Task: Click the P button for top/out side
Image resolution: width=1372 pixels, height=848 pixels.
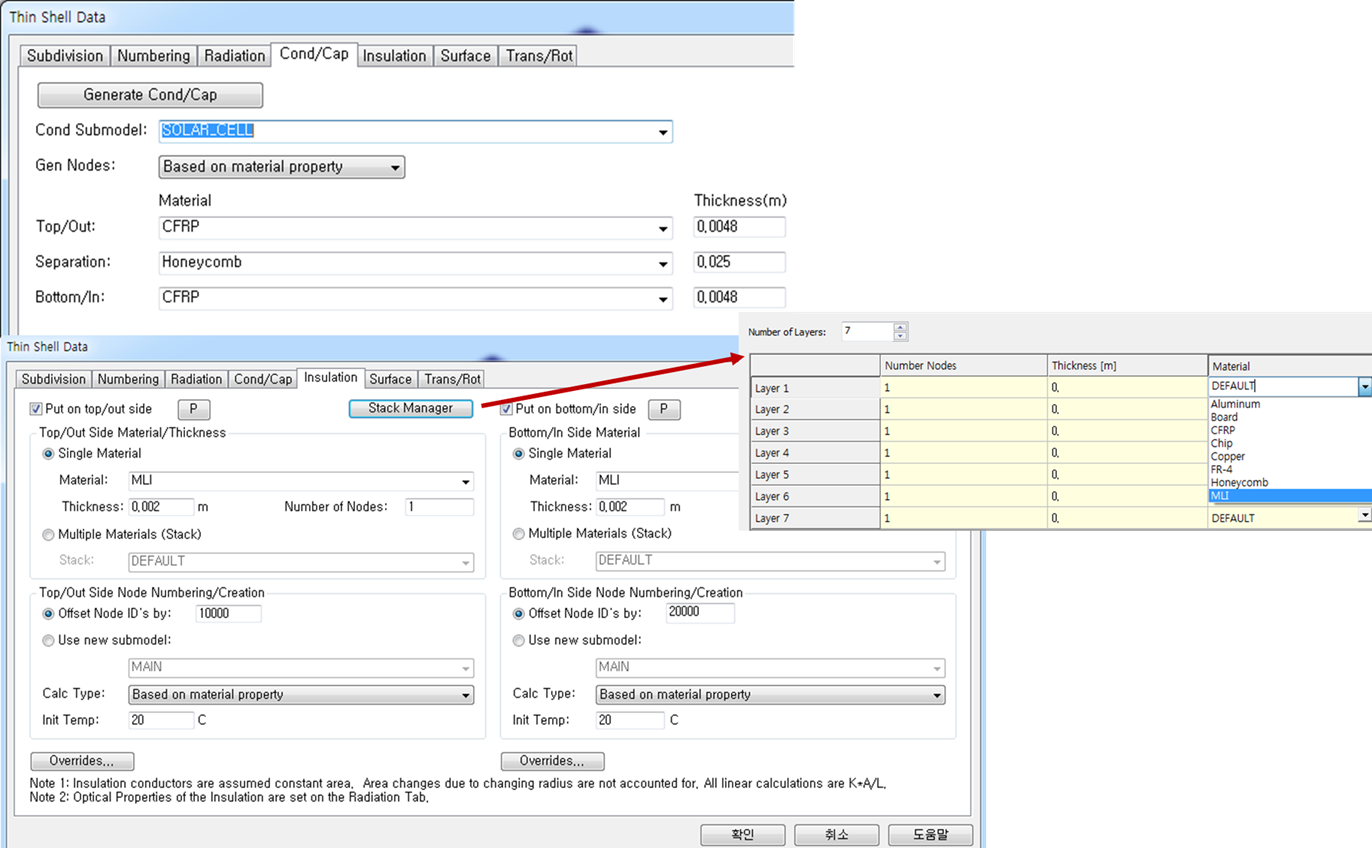Action: (x=194, y=409)
